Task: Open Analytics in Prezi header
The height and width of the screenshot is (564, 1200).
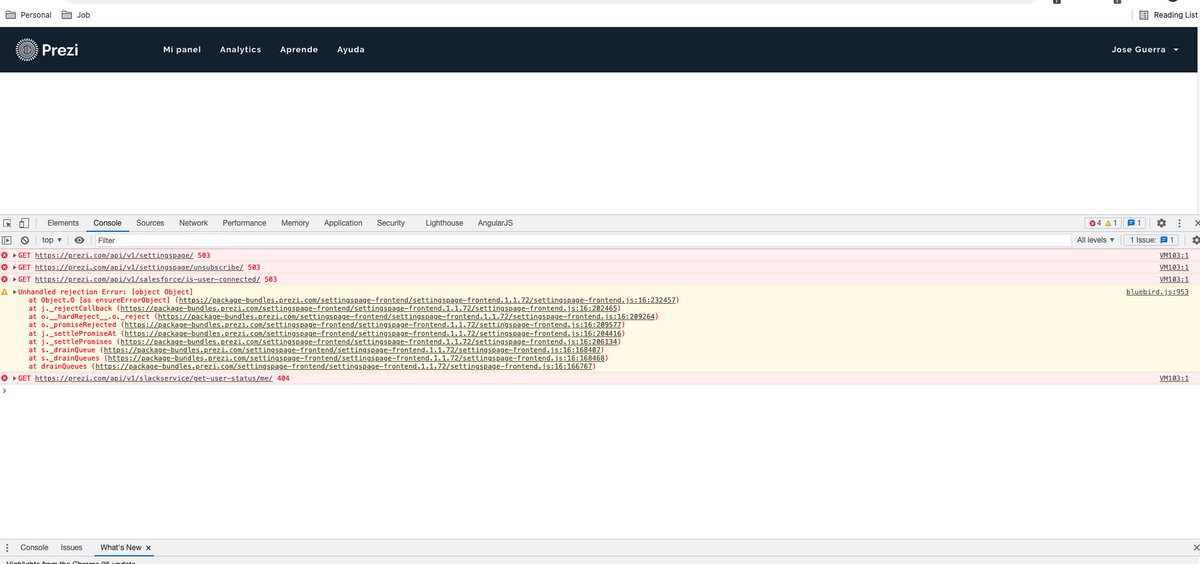Action: click(x=240, y=50)
